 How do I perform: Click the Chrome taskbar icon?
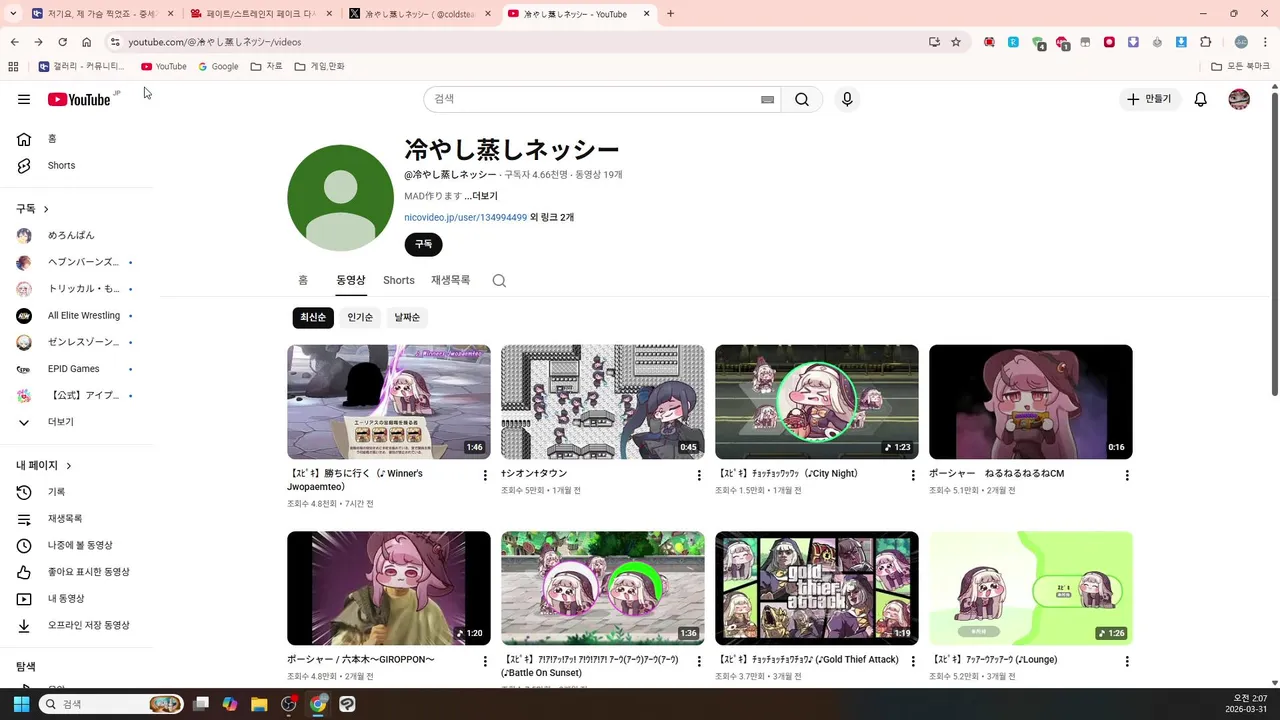pyautogui.click(x=318, y=704)
